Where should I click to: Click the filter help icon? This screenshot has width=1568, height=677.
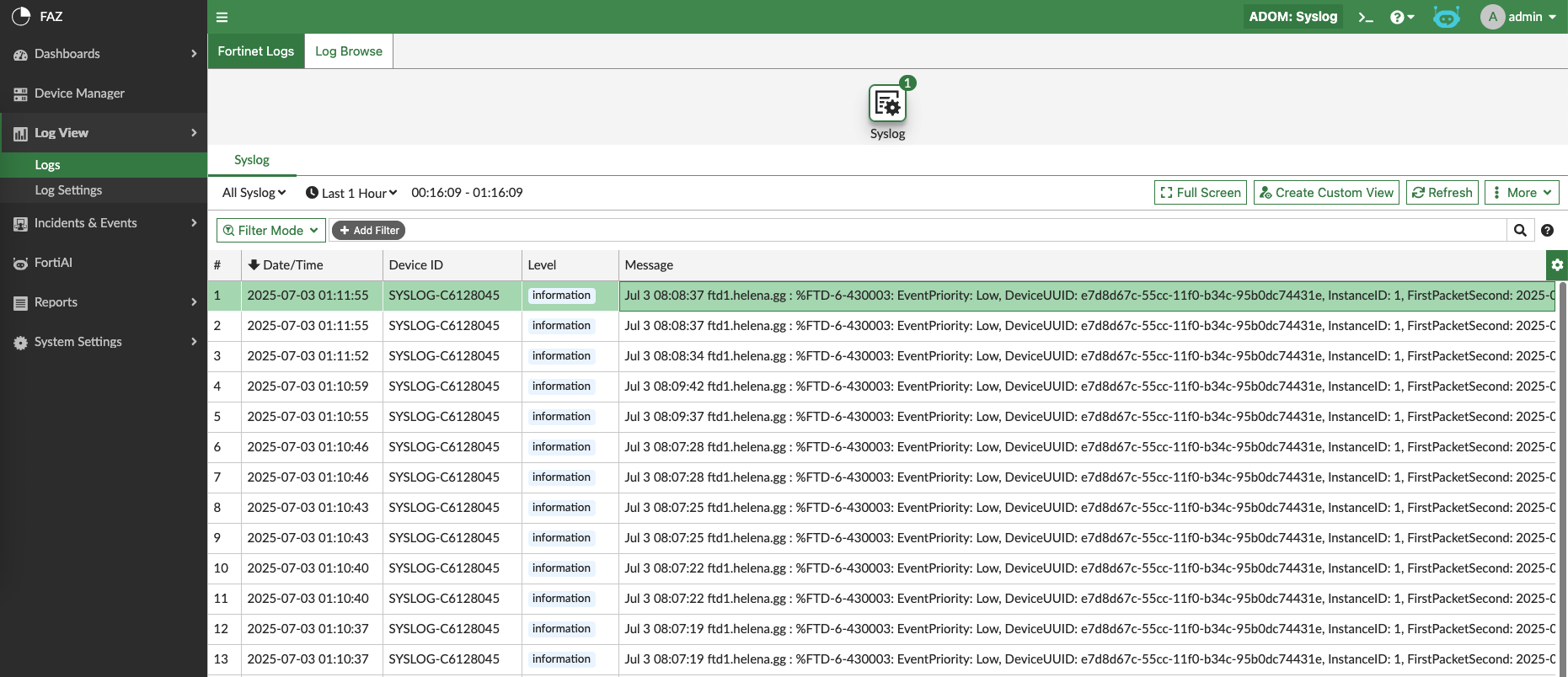(1547, 231)
